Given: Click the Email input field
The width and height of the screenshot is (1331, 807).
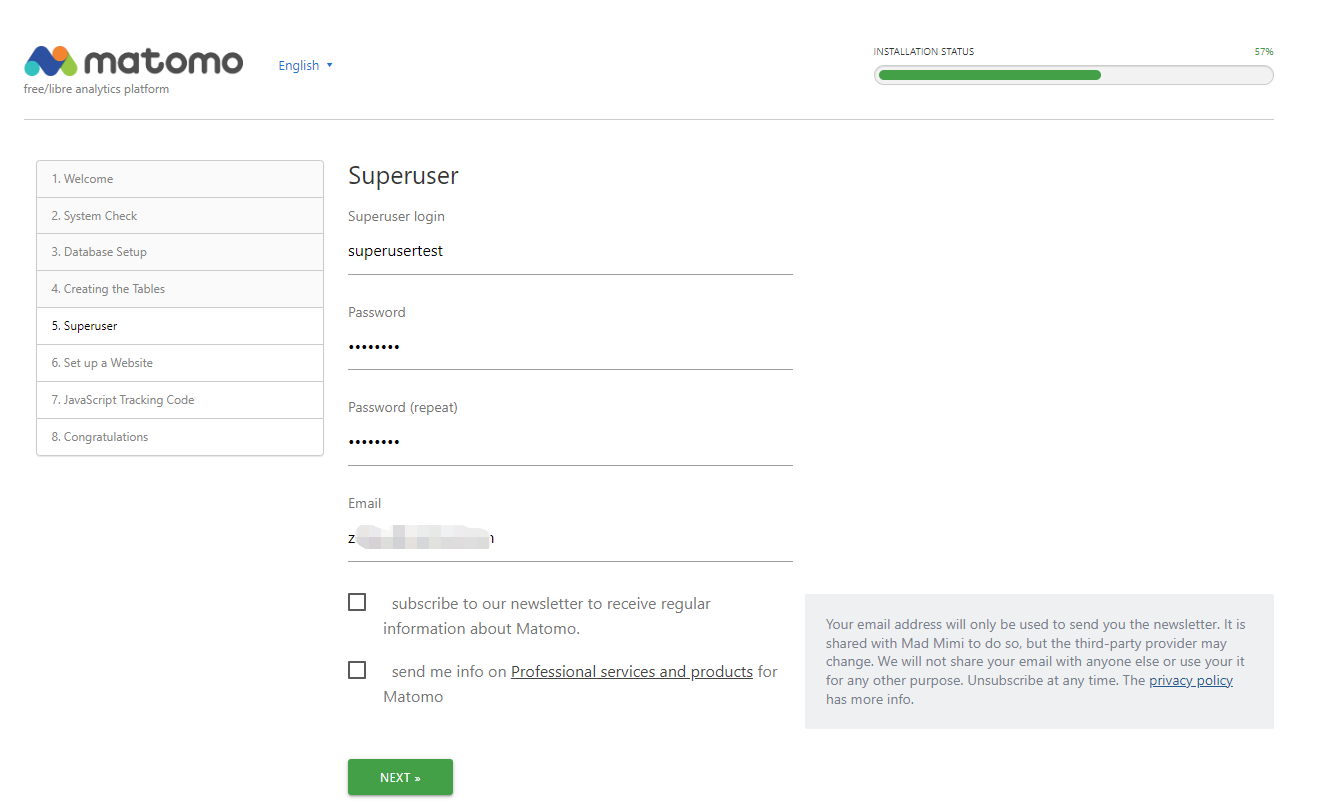Looking at the screenshot, I should pos(570,538).
